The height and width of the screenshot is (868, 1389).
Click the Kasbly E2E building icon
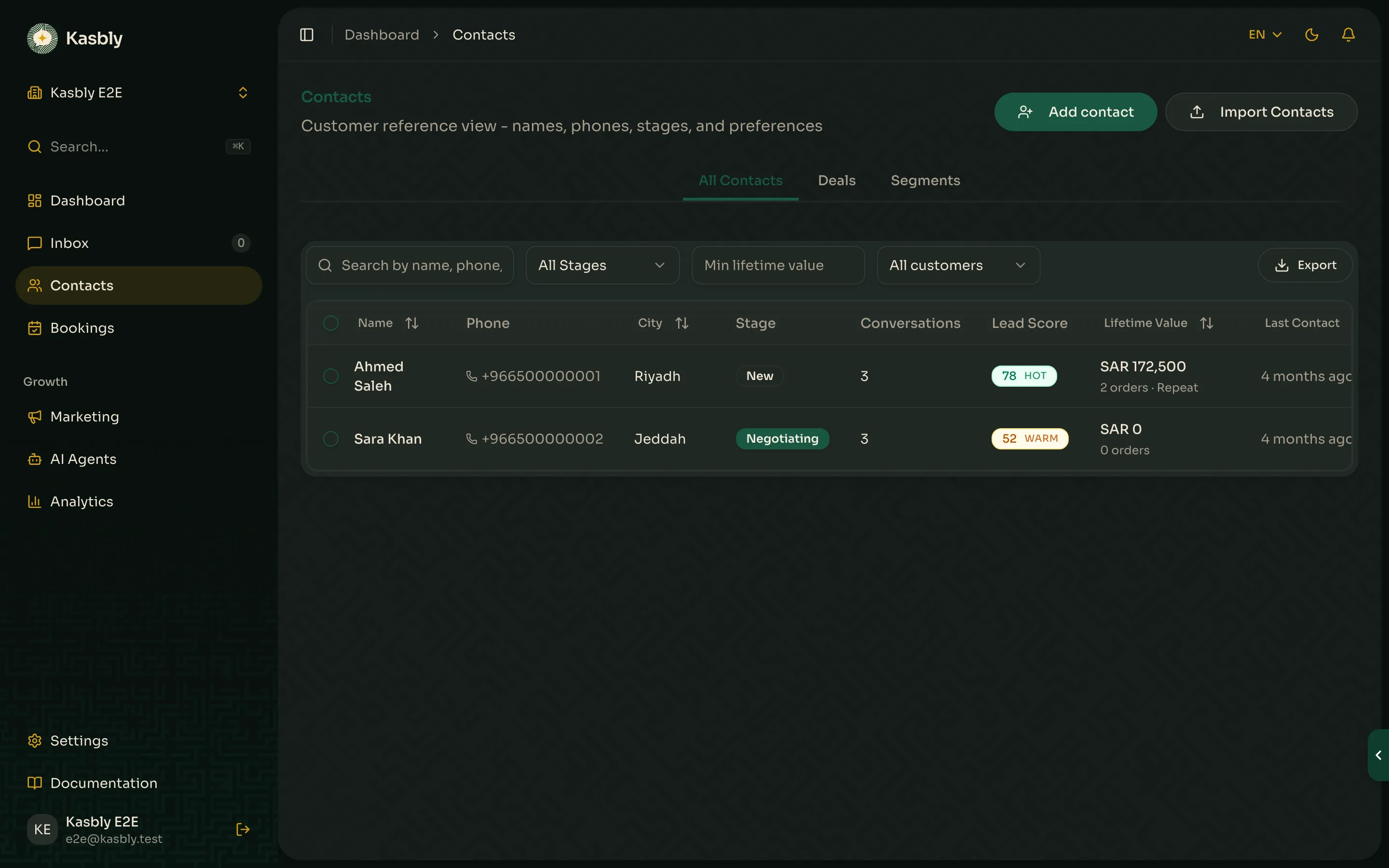[x=34, y=93]
